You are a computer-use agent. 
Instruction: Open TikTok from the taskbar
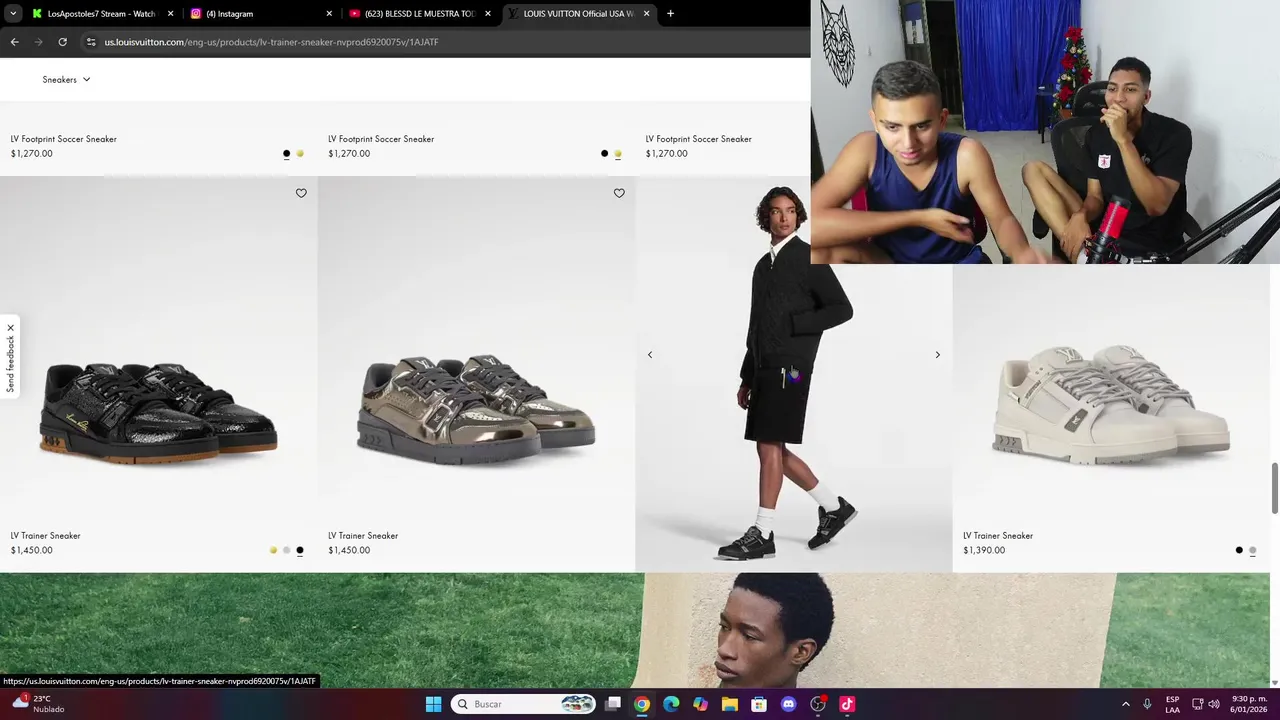point(847,704)
